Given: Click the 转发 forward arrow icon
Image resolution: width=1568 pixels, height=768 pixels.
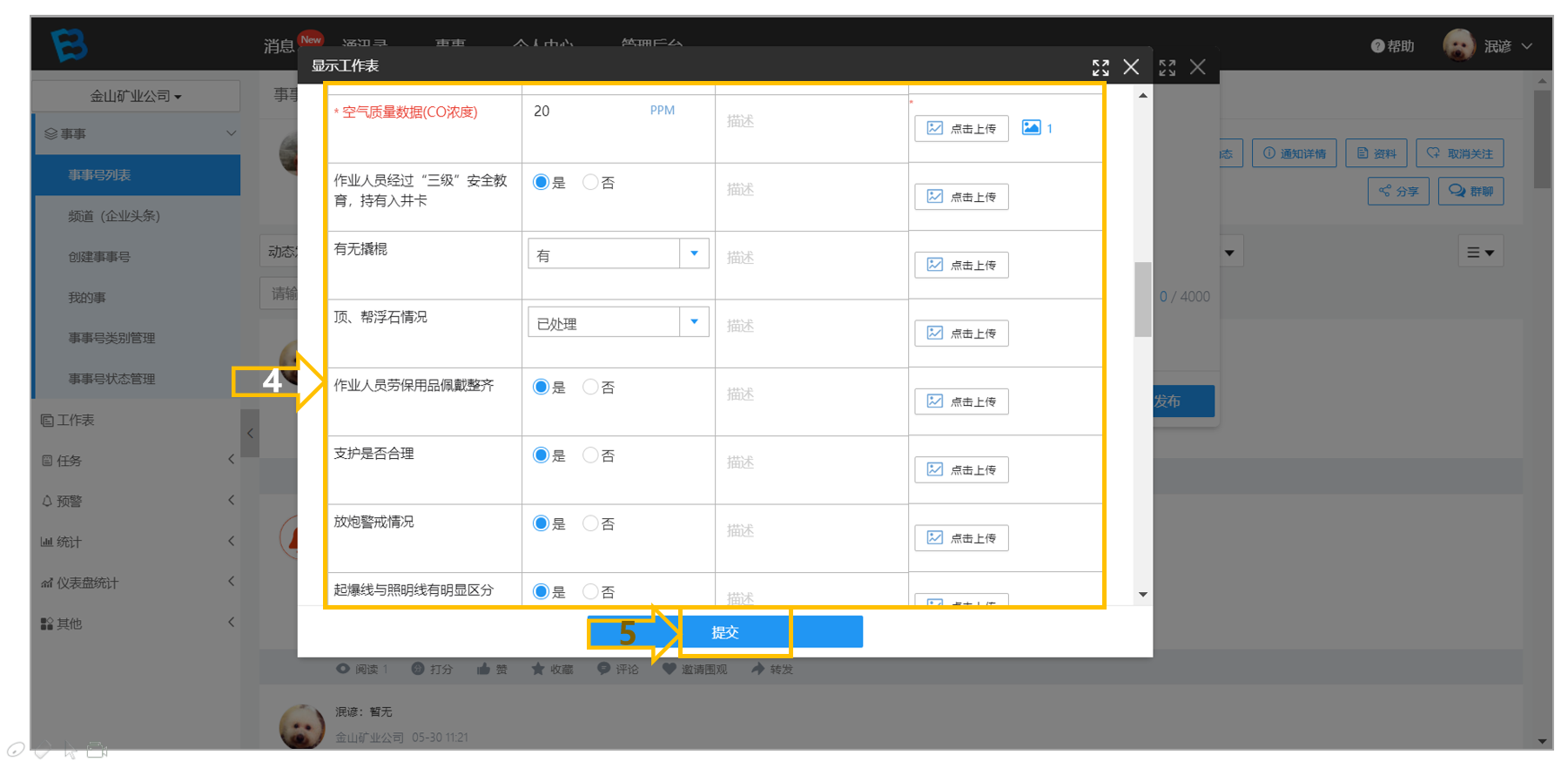Looking at the screenshot, I should (x=757, y=669).
